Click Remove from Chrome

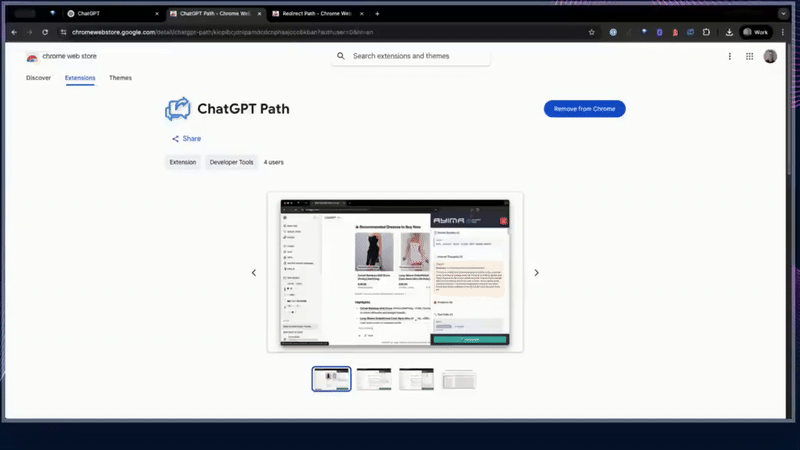pos(584,109)
